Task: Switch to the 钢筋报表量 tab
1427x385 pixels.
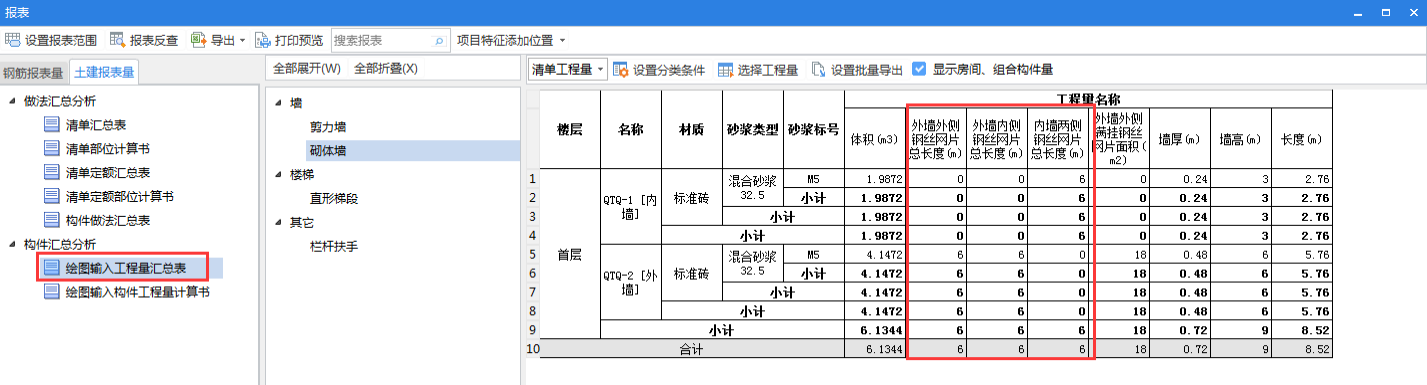Action: [33, 72]
